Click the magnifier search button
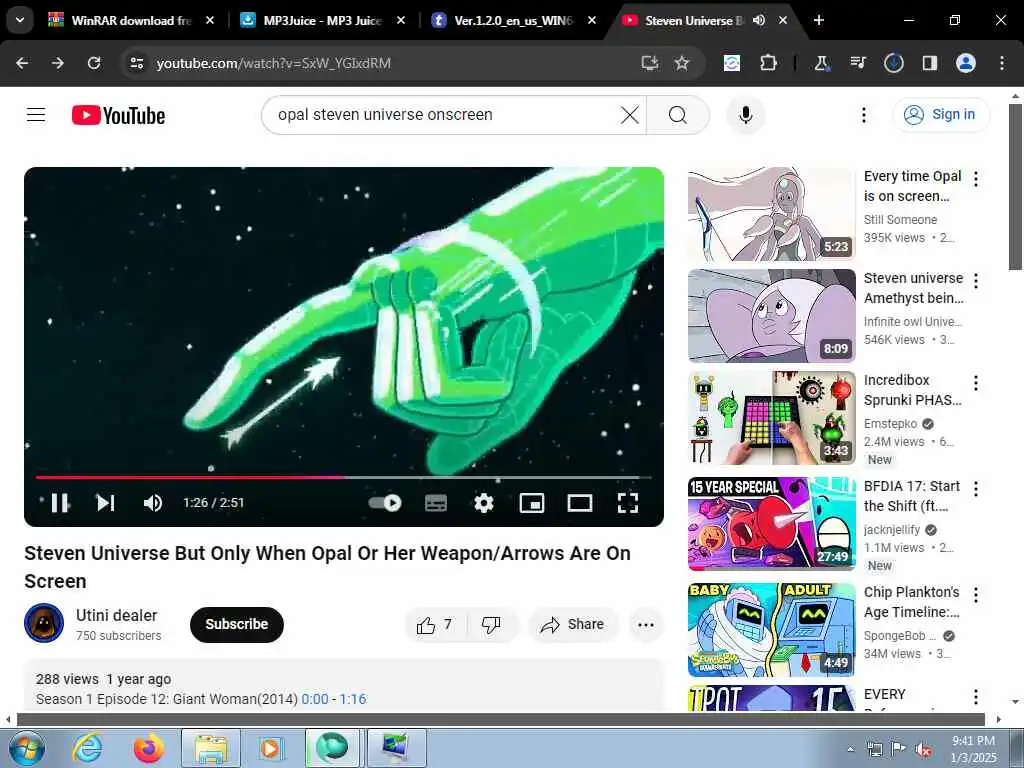The height and width of the screenshot is (768, 1024). pyautogui.click(x=678, y=115)
